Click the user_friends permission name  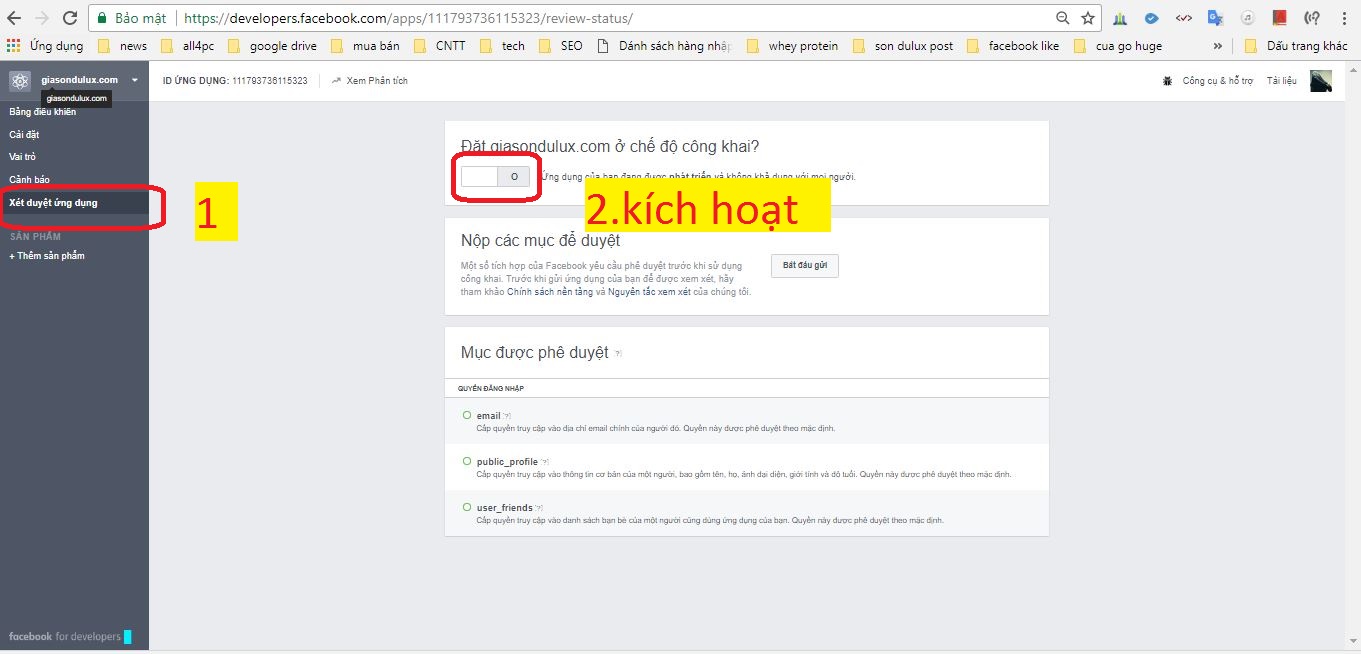tap(504, 508)
